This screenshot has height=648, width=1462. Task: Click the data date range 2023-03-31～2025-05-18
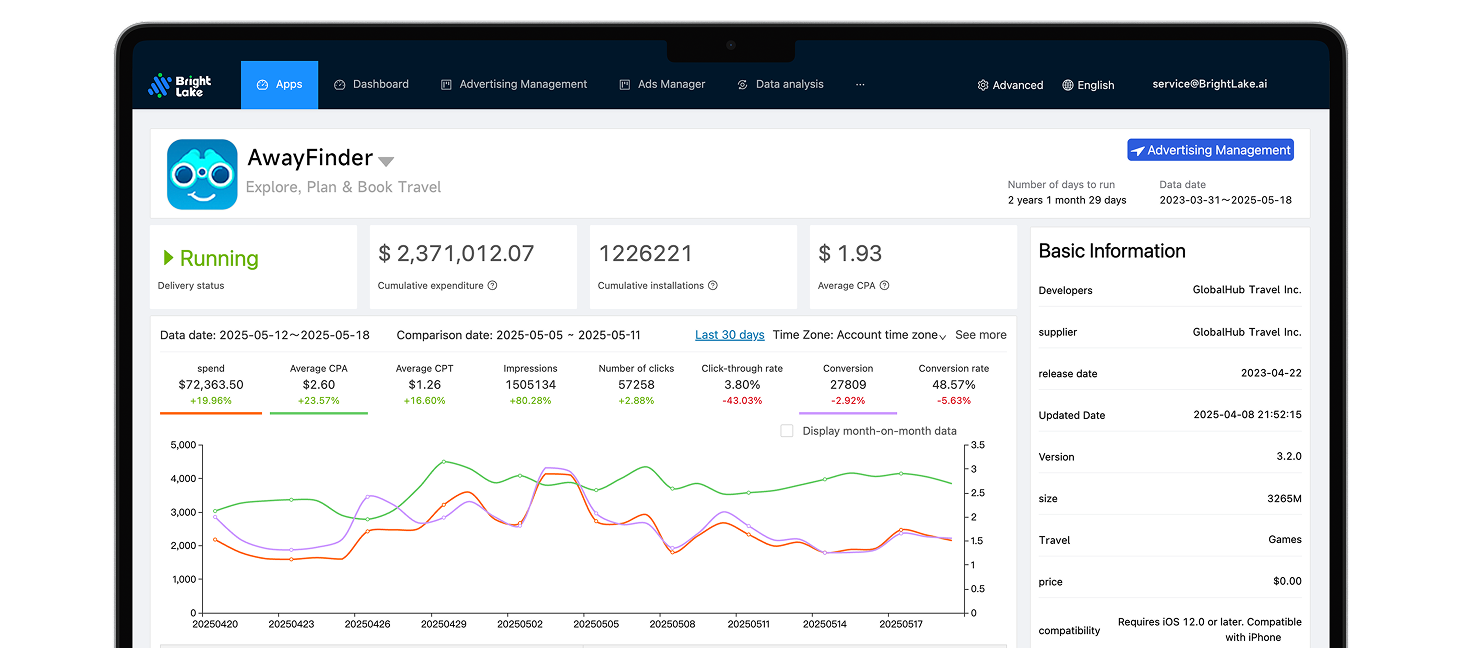(x=1226, y=200)
